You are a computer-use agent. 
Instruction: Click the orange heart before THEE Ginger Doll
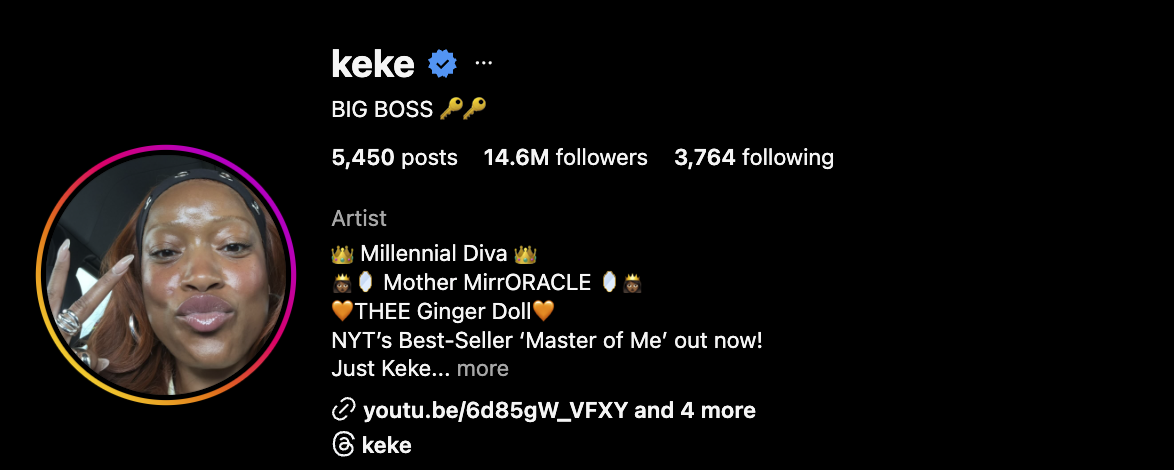point(342,312)
